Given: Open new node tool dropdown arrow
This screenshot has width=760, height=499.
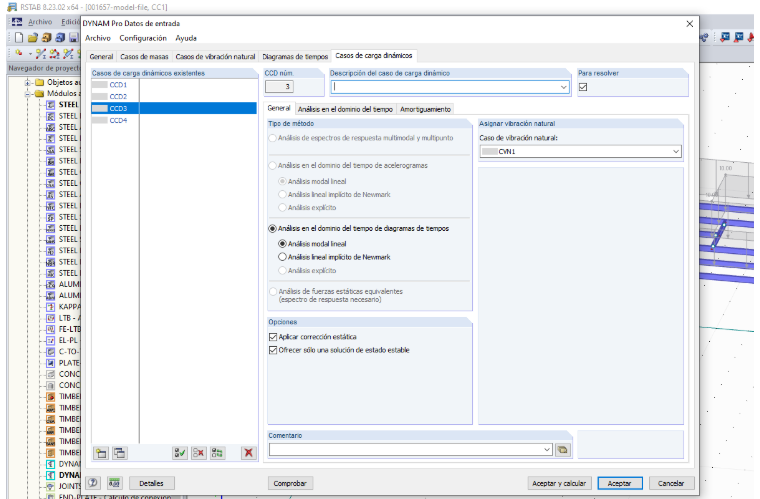Looking at the screenshot, I should click(x=30, y=54).
